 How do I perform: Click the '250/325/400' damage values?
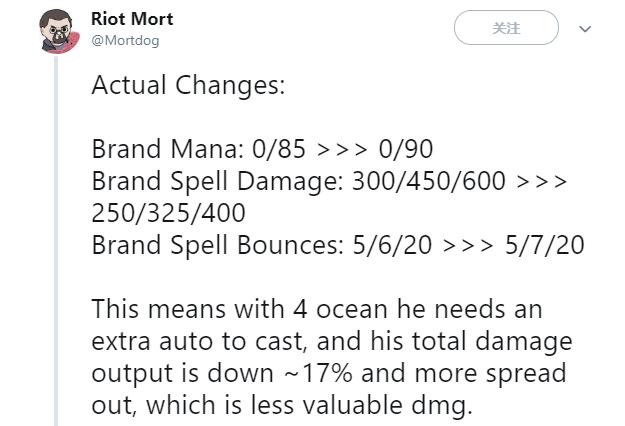click(x=168, y=214)
